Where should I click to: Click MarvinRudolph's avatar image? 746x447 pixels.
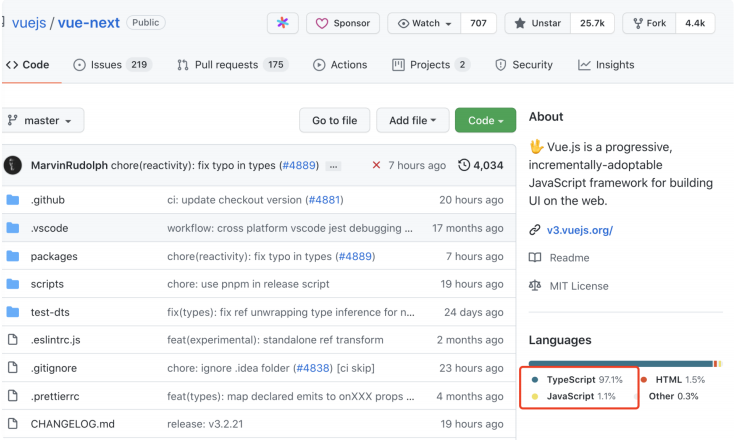click(13, 165)
